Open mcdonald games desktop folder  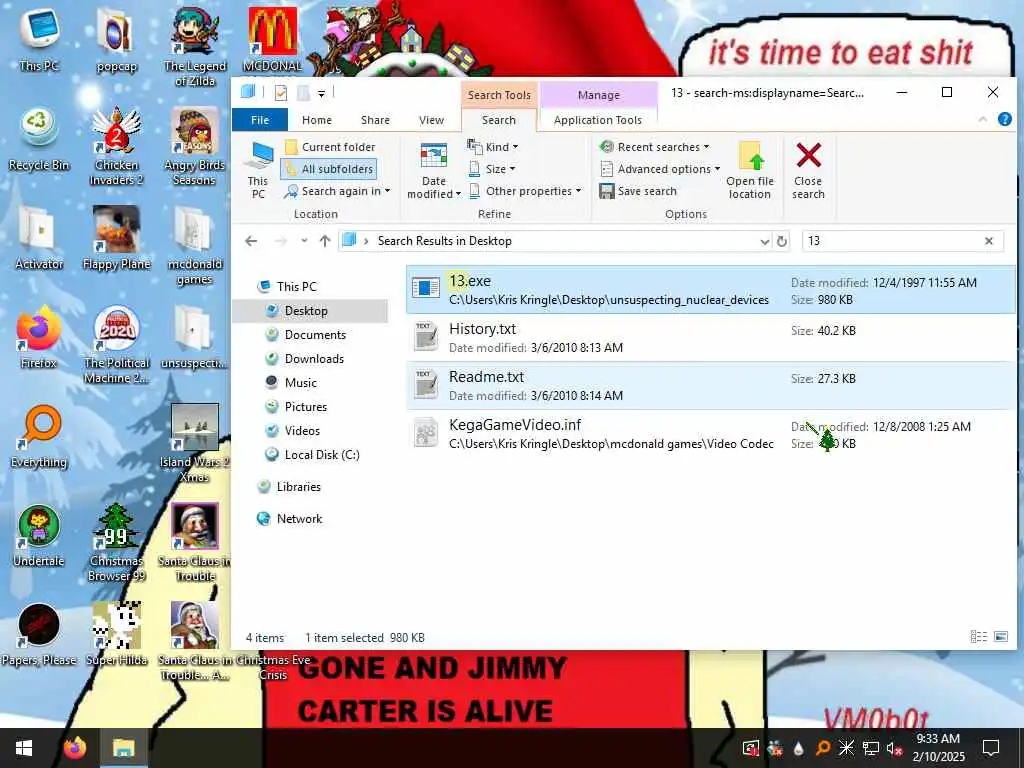(x=195, y=245)
